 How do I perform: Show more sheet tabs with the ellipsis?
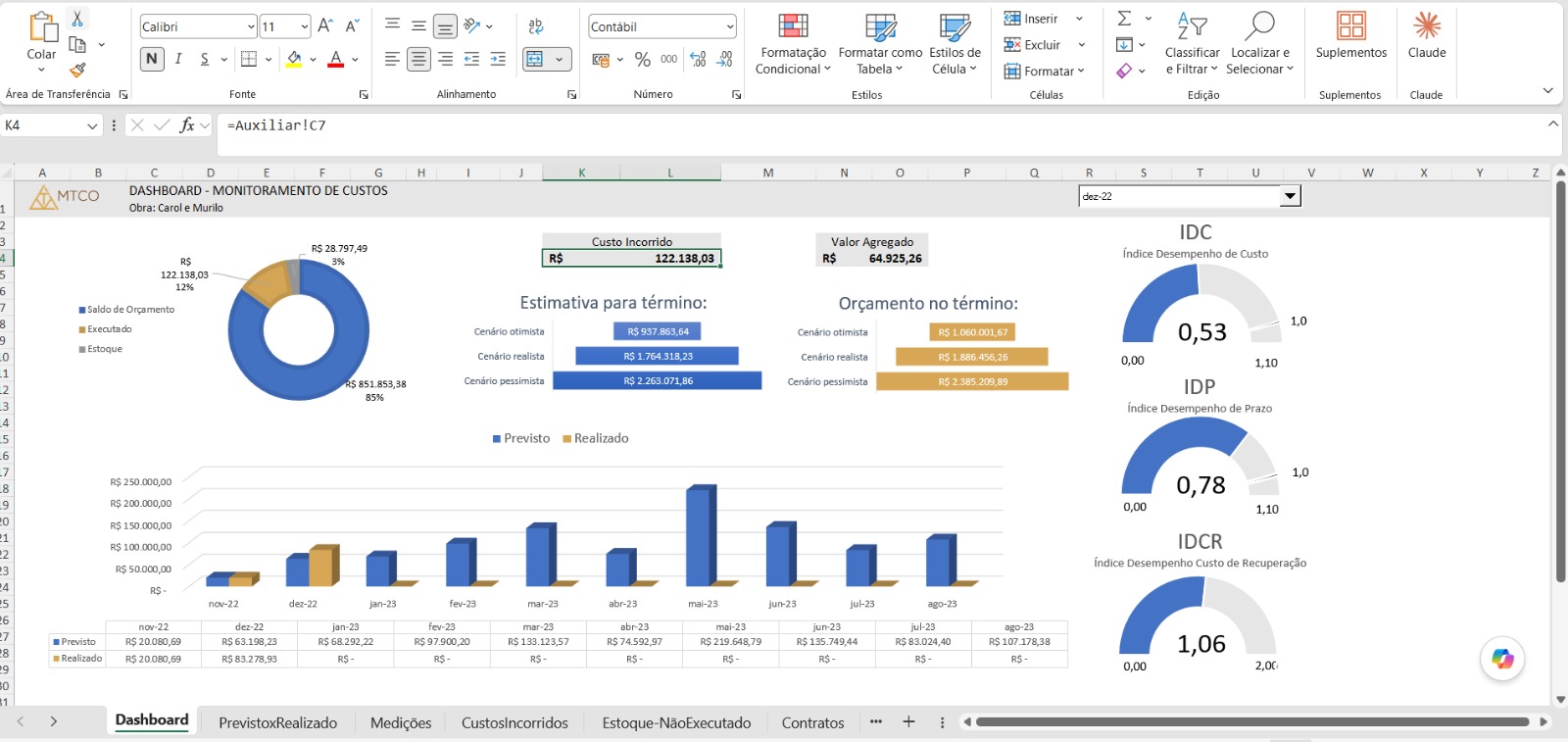click(876, 721)
